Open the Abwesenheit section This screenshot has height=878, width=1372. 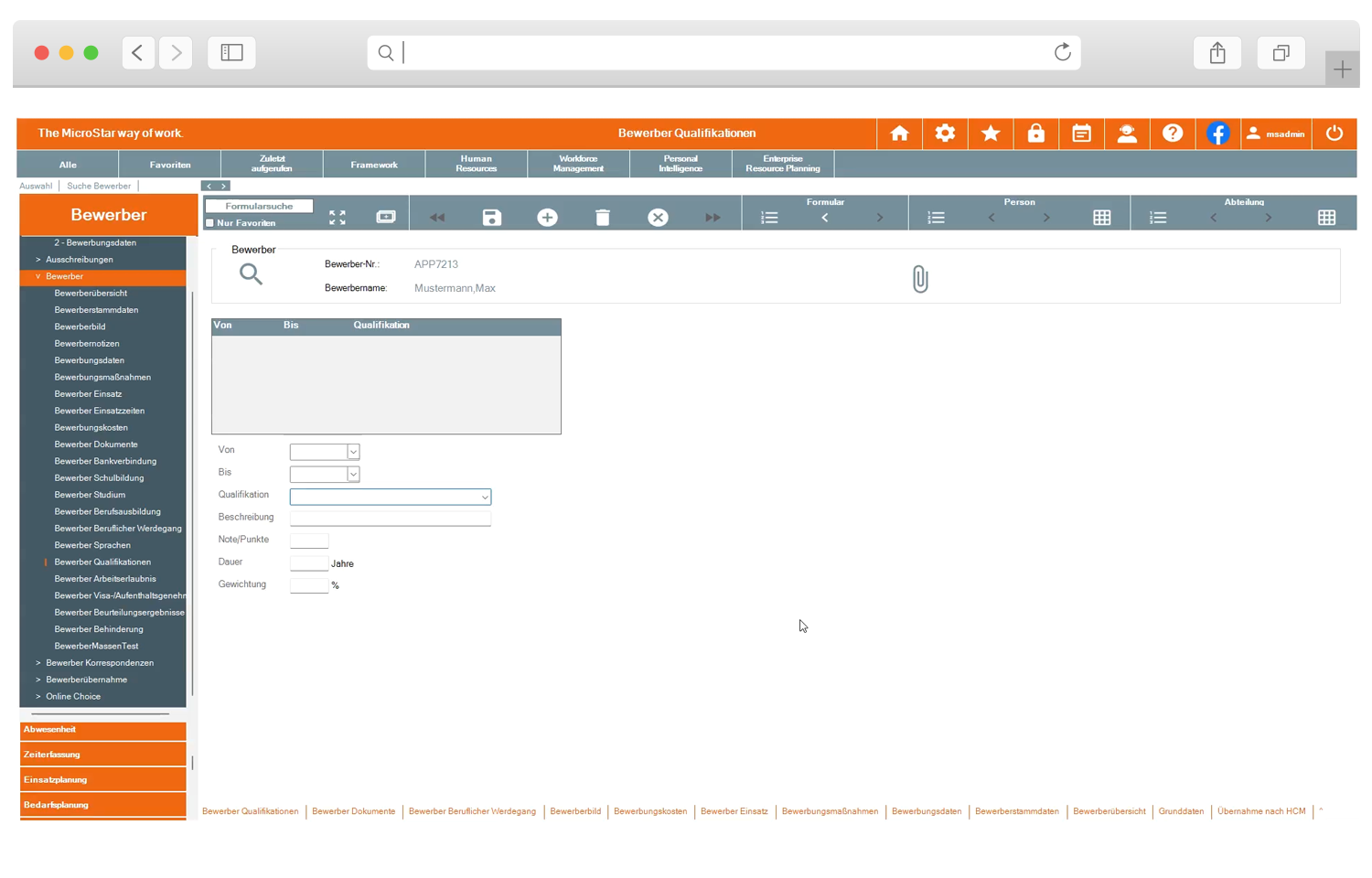(102, 730)
